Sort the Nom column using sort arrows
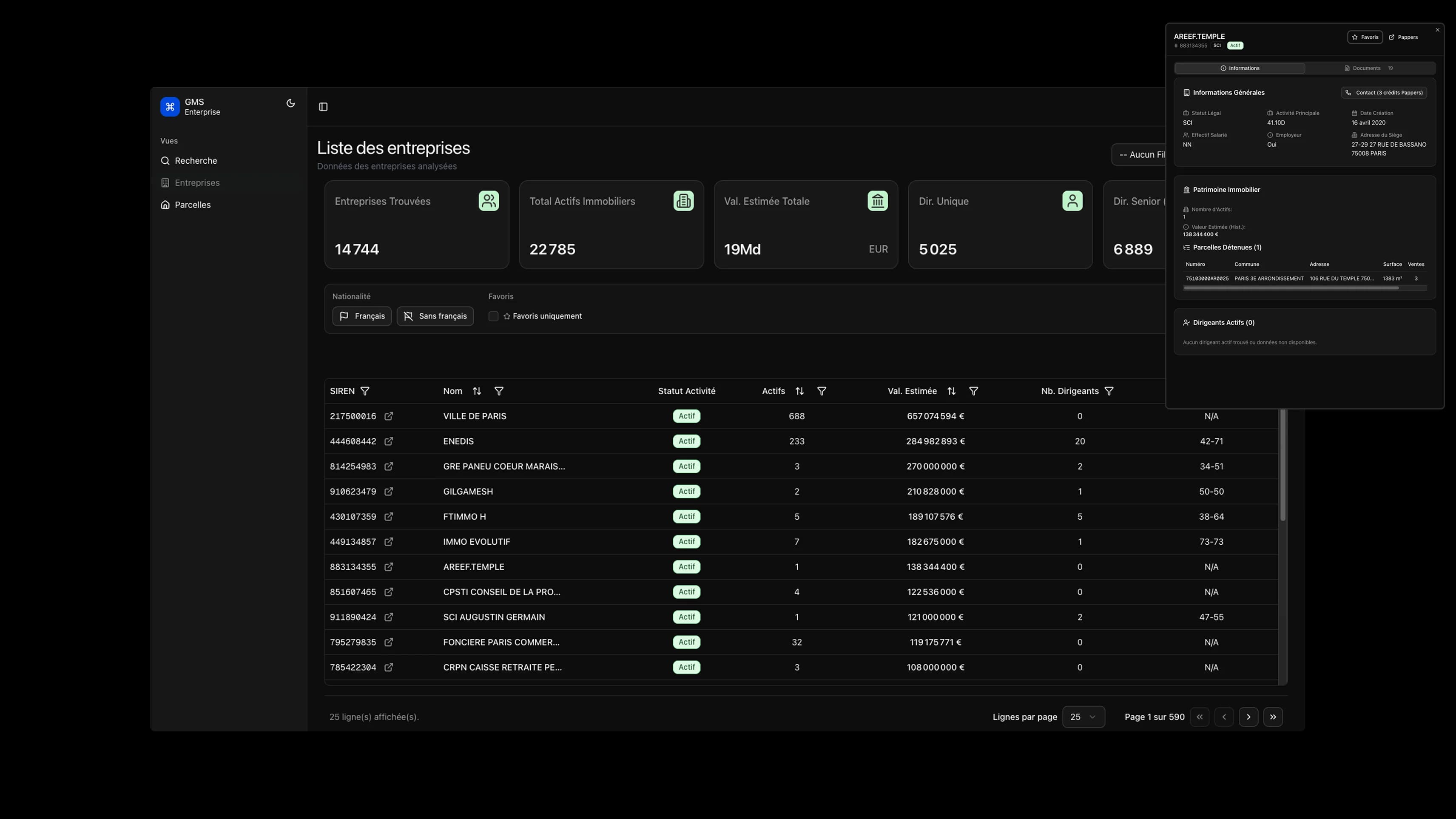The width and height of the screenshot is (1456, 819). coord(477,390)
